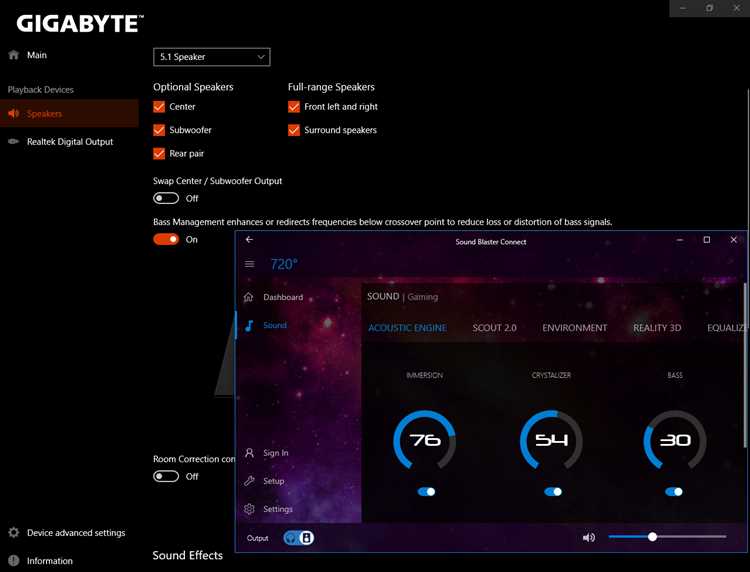The width and height of the screenshot is (750, 572).
Task: Click Sign In in Sound Blaster Connect
Action: (276, 453)
